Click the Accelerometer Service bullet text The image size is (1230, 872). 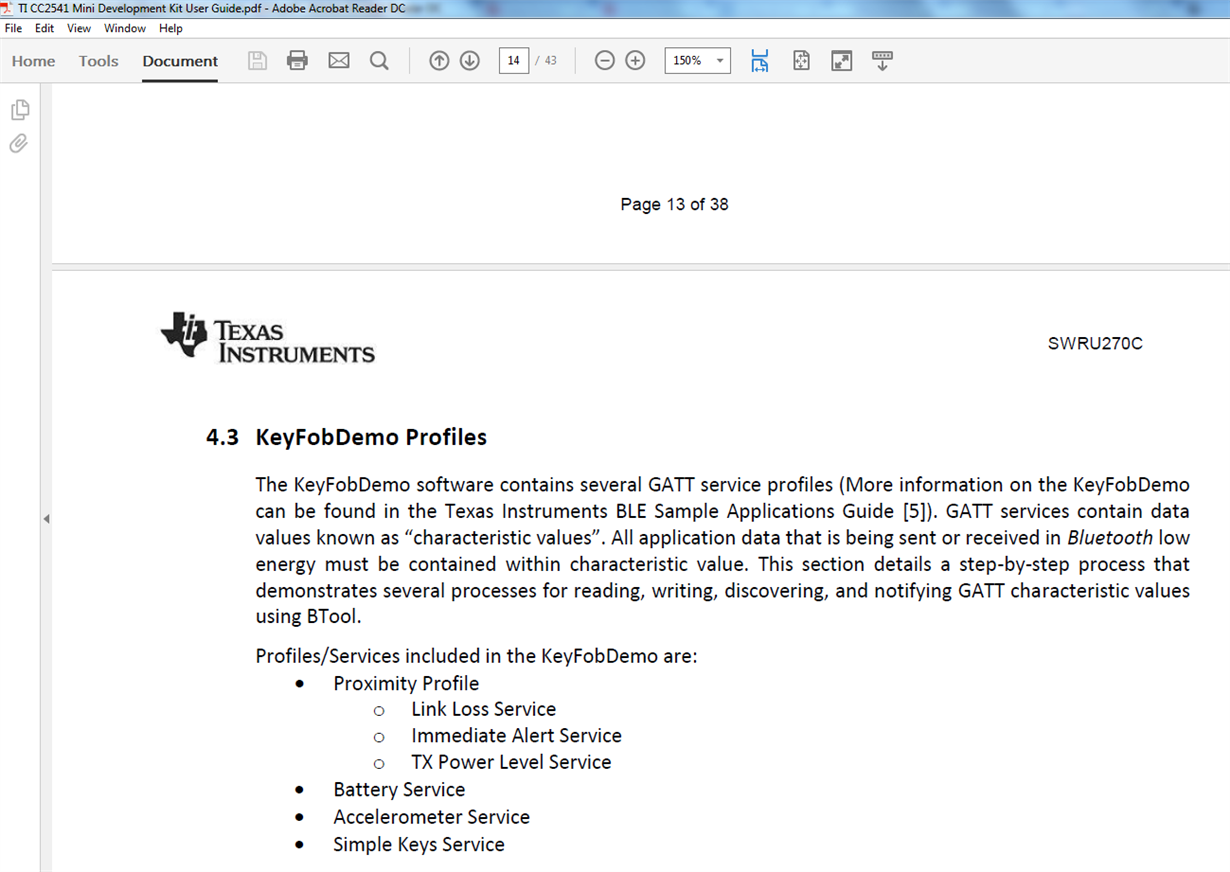coord(432,817)
